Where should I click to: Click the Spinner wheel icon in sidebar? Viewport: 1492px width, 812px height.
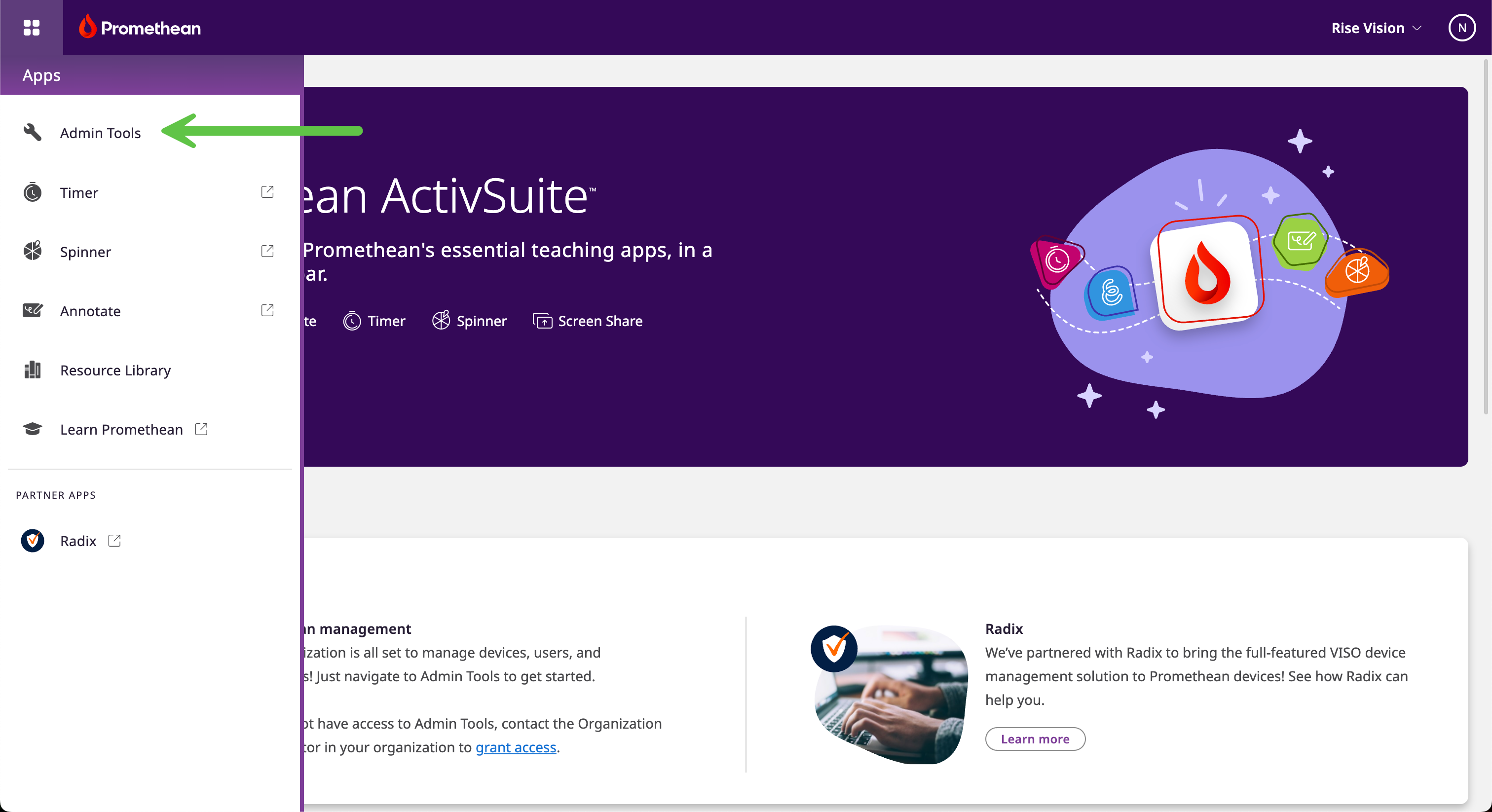click(33, 251)
